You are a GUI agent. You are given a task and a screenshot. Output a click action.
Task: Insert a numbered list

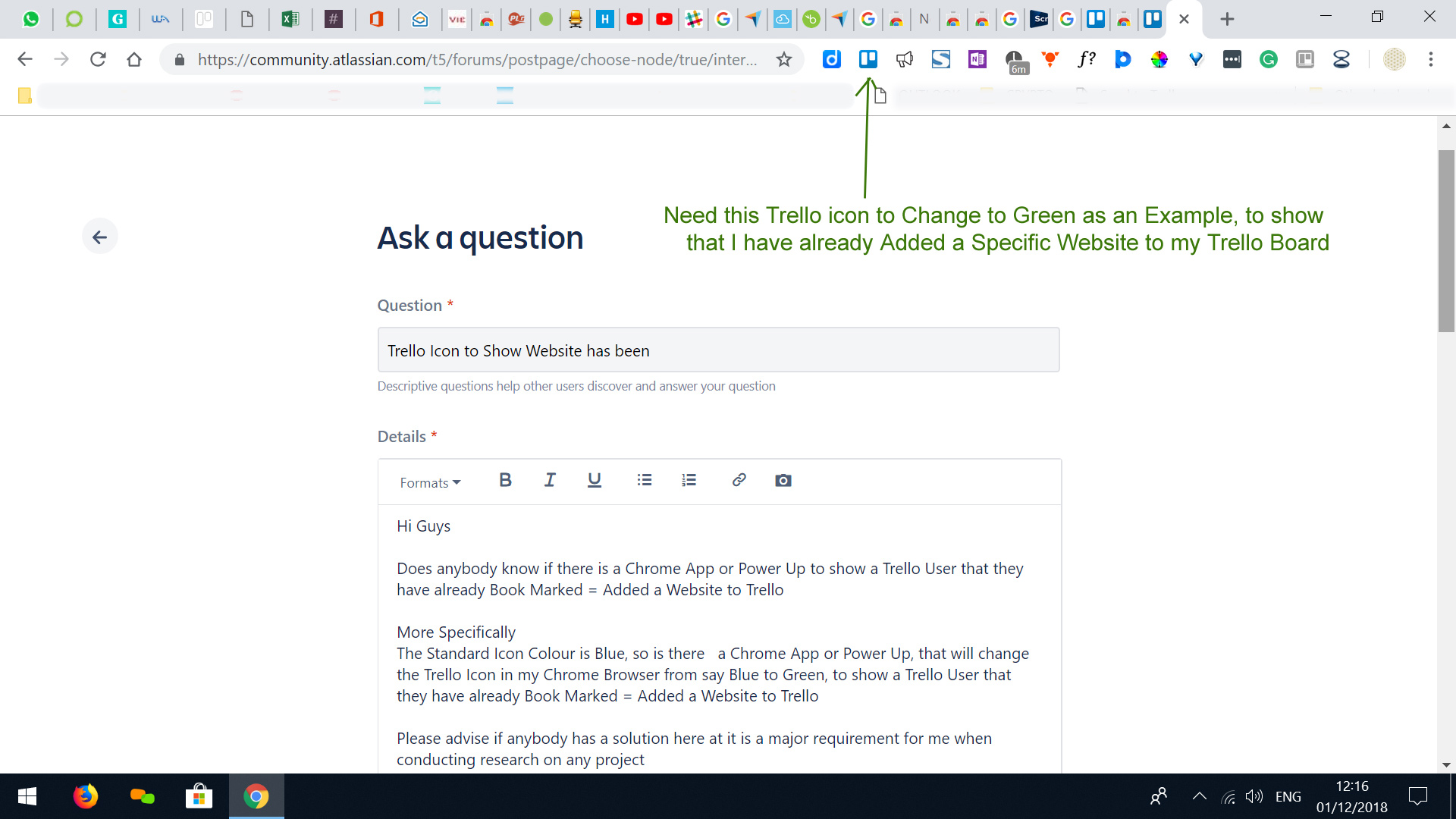coord(689,480)
